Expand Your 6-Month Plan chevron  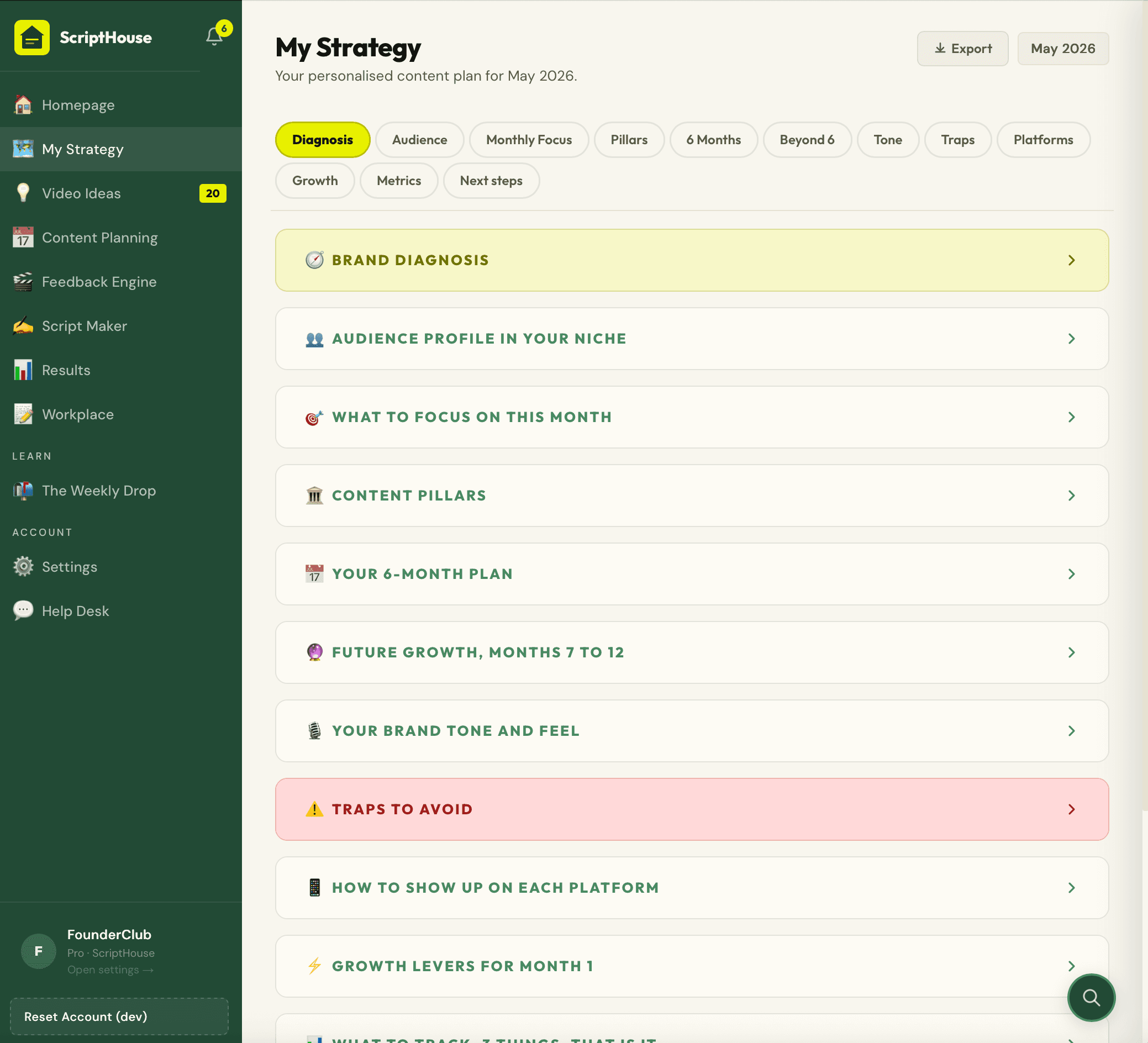click(1071, 574)
